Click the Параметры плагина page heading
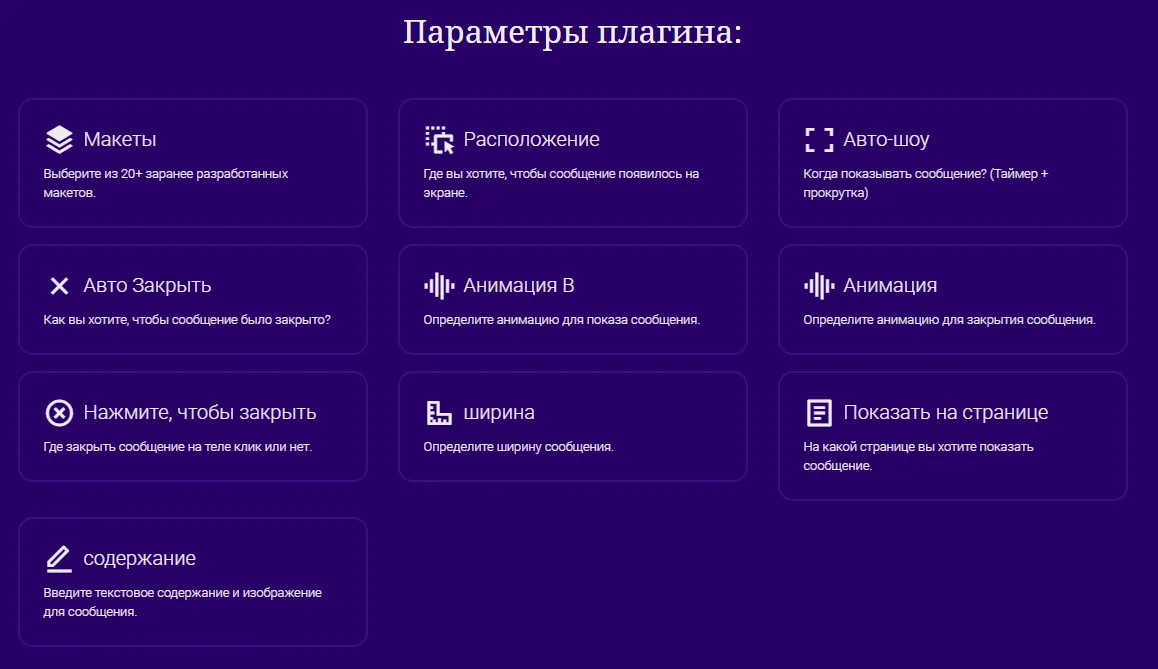 573,32
